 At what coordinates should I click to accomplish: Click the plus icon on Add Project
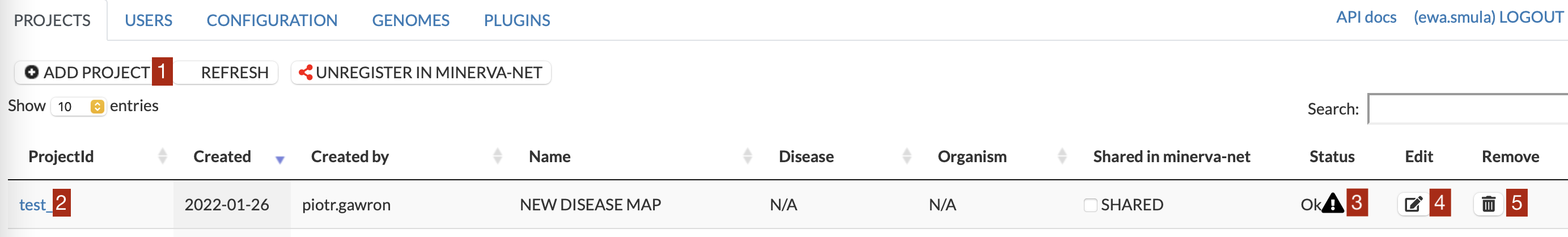tap(32, 73)
